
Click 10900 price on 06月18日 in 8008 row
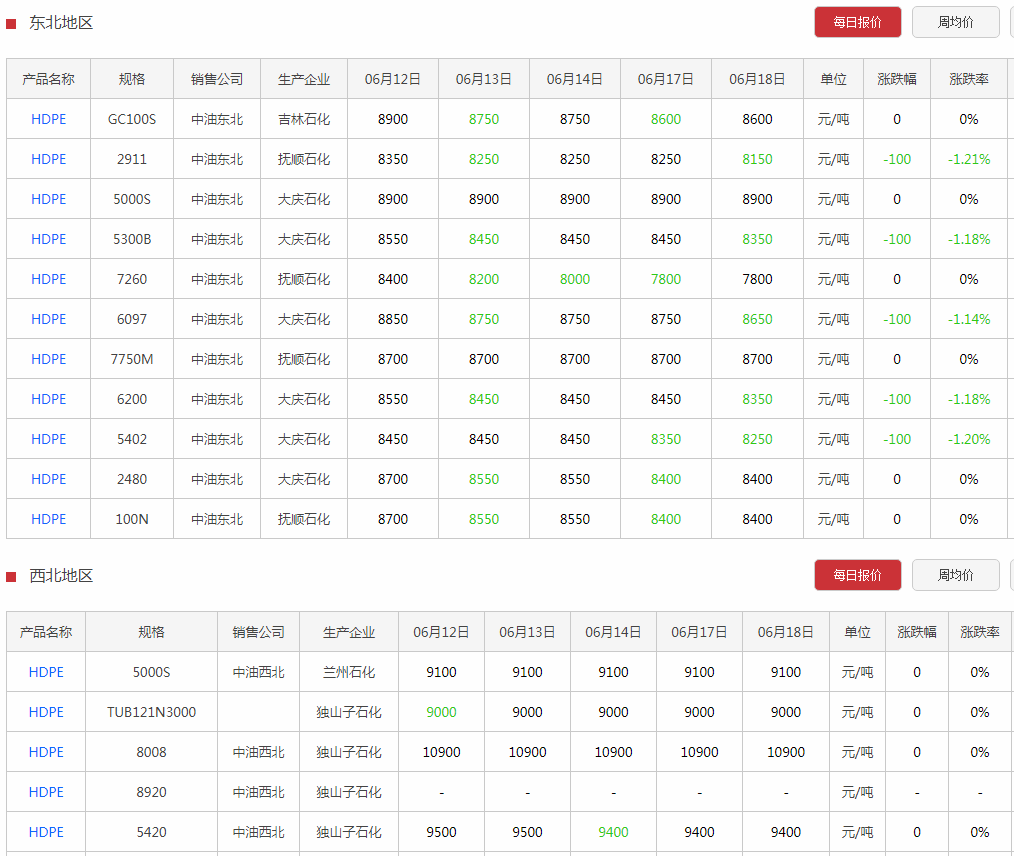786,753
